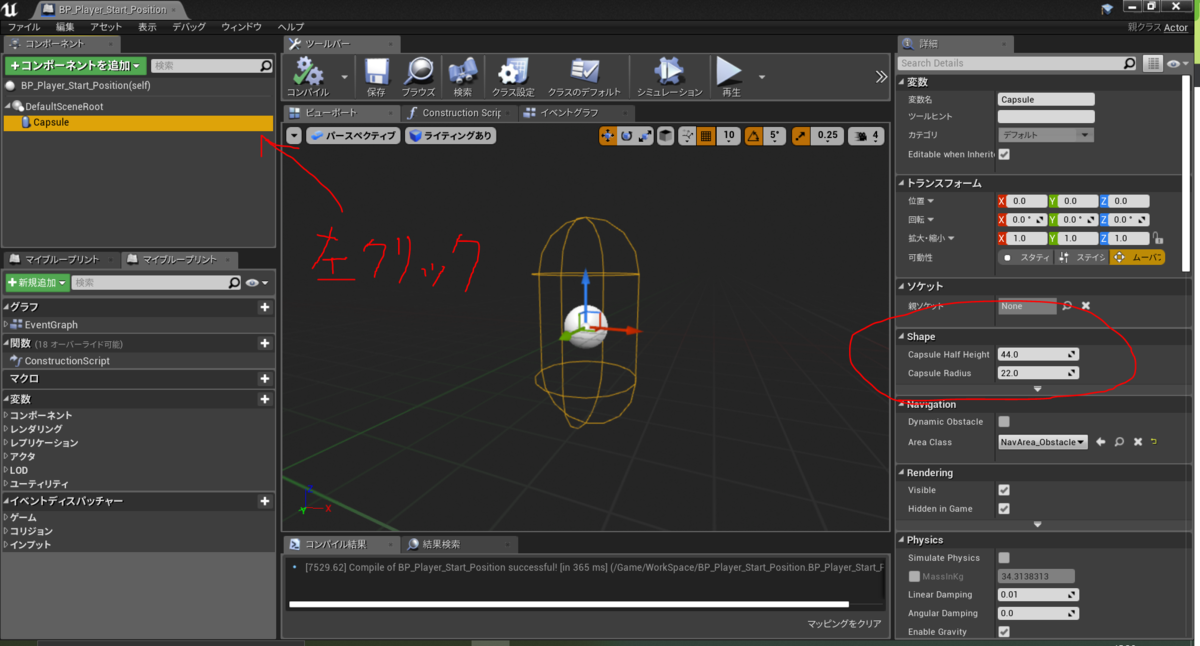Open rotation snap value 5° dropdown
This screenshot has height=646, width=1200.
pyautogui.click(x=775, y=136)
